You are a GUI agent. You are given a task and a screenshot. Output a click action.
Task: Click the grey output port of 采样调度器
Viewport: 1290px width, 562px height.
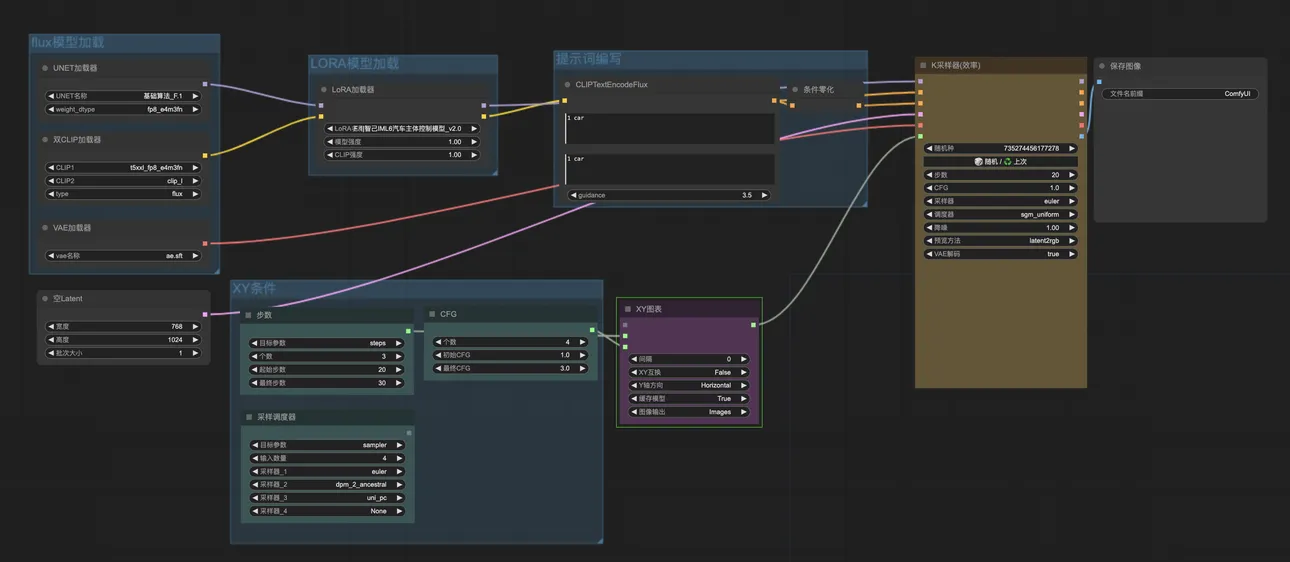click(408, 433)
